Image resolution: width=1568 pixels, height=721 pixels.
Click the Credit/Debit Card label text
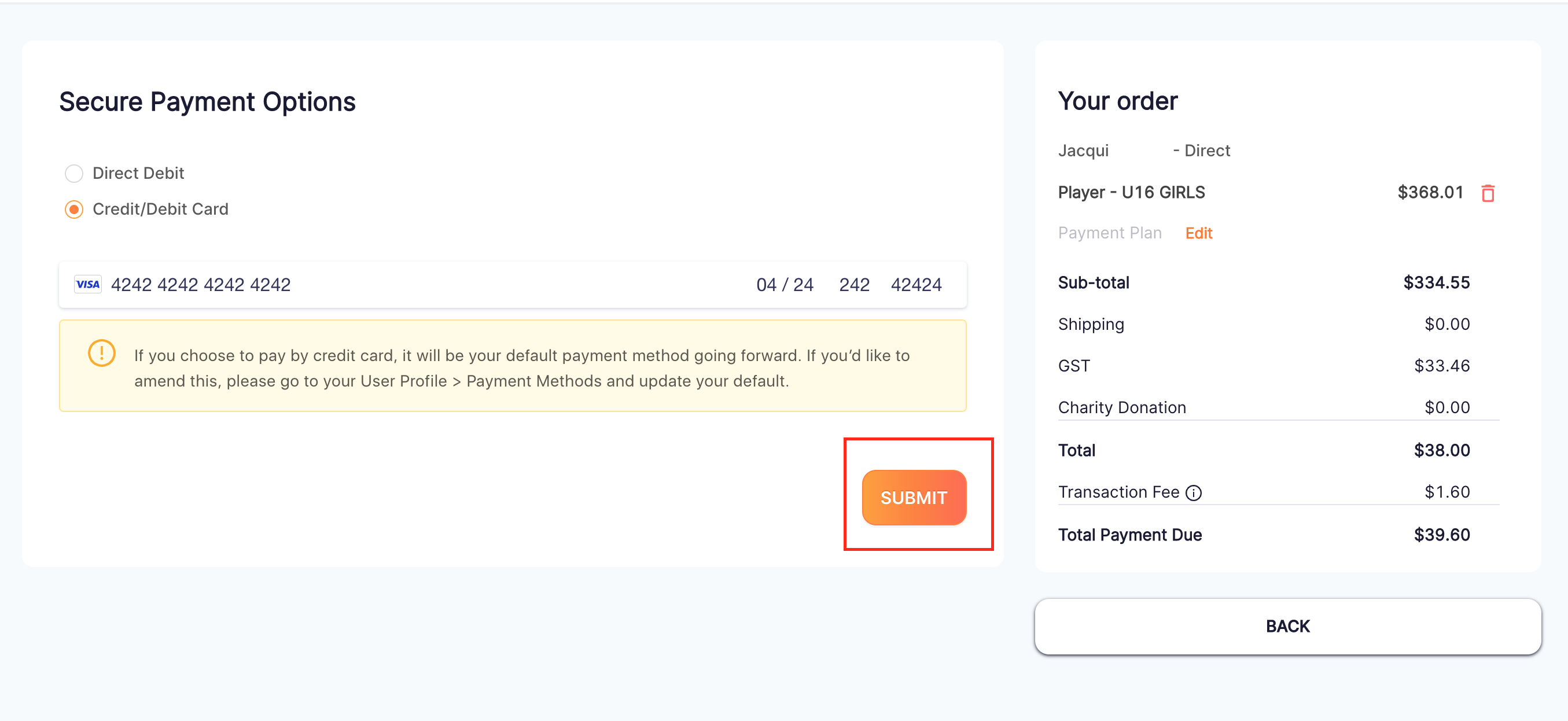(x=161, y=209)
